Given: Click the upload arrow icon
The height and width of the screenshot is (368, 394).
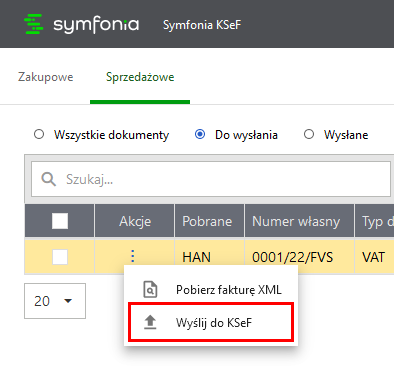Looking at the screenshot, I should tap(150, 322).
